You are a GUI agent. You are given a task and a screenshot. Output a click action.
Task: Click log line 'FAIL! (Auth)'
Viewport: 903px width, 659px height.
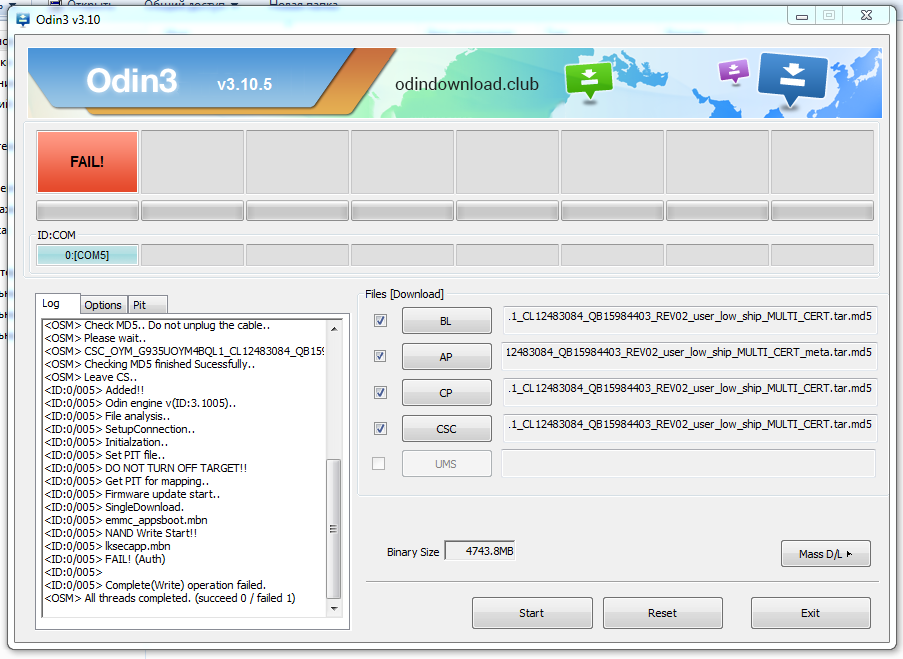pyautogui.click(x=135, y=559)
